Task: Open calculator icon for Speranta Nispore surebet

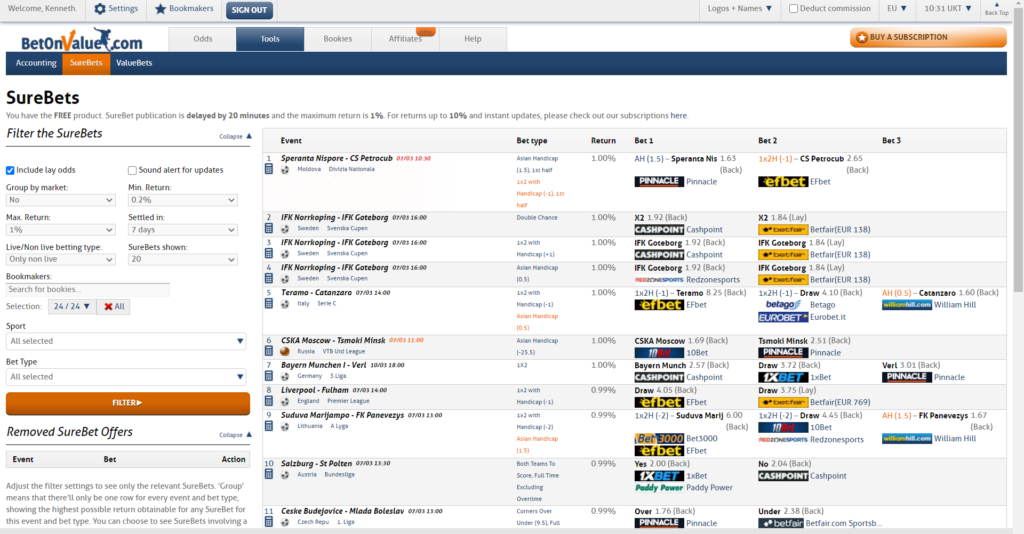Action: [268, 170]
